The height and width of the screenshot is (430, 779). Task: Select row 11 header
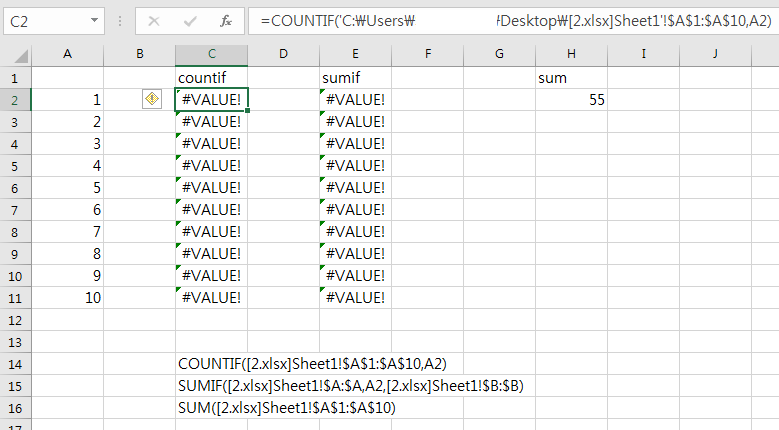pos(15,298)
